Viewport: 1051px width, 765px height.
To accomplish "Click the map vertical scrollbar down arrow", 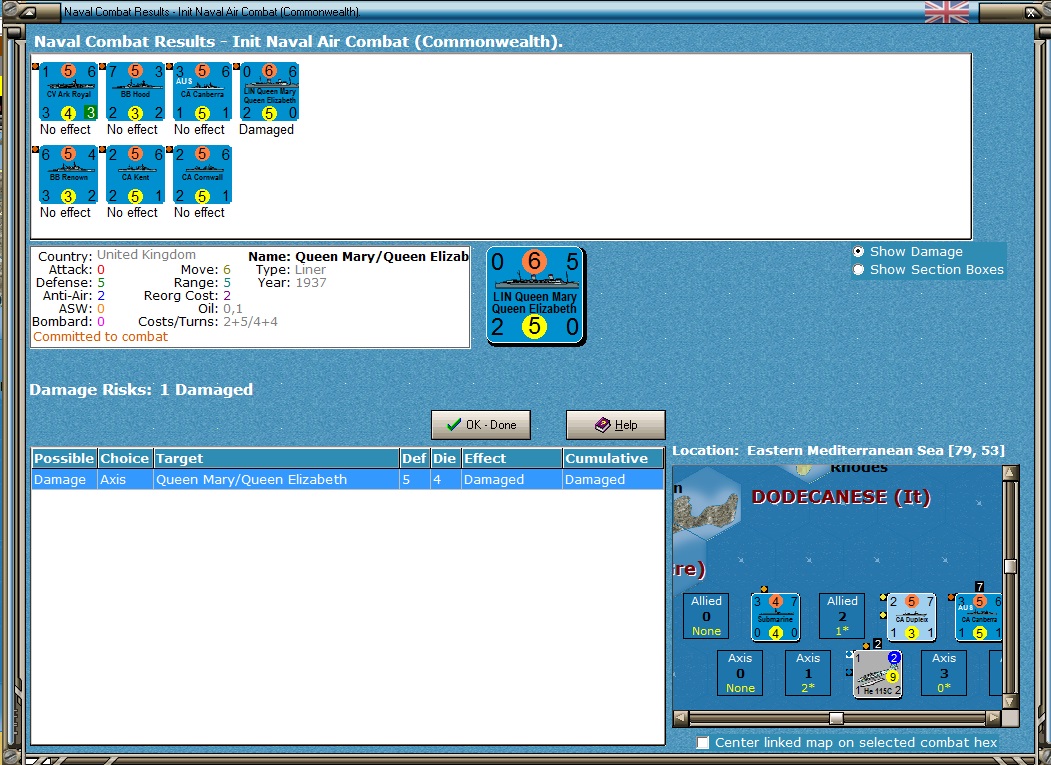I will click(x=1010, y=702).
